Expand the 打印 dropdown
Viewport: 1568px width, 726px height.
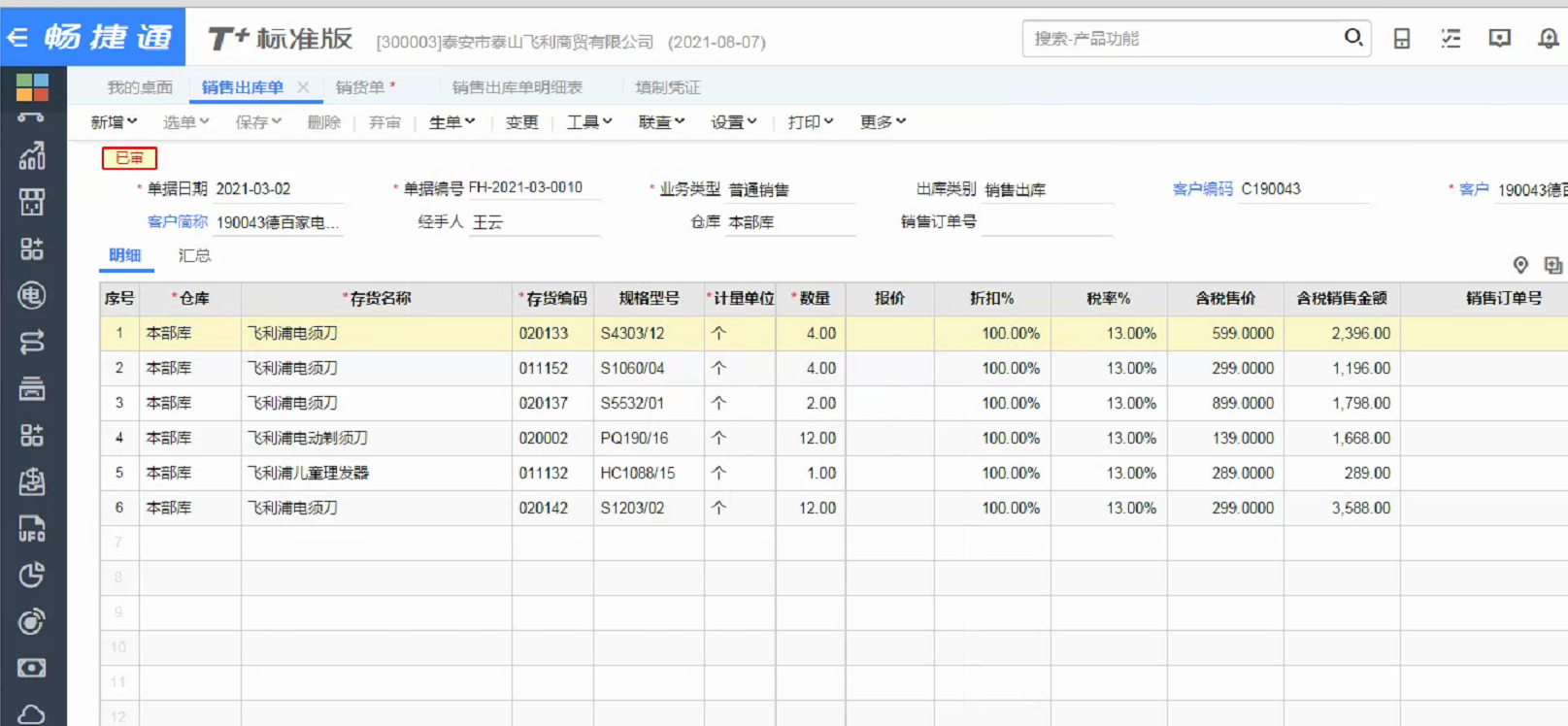click(x=811, y=122)
